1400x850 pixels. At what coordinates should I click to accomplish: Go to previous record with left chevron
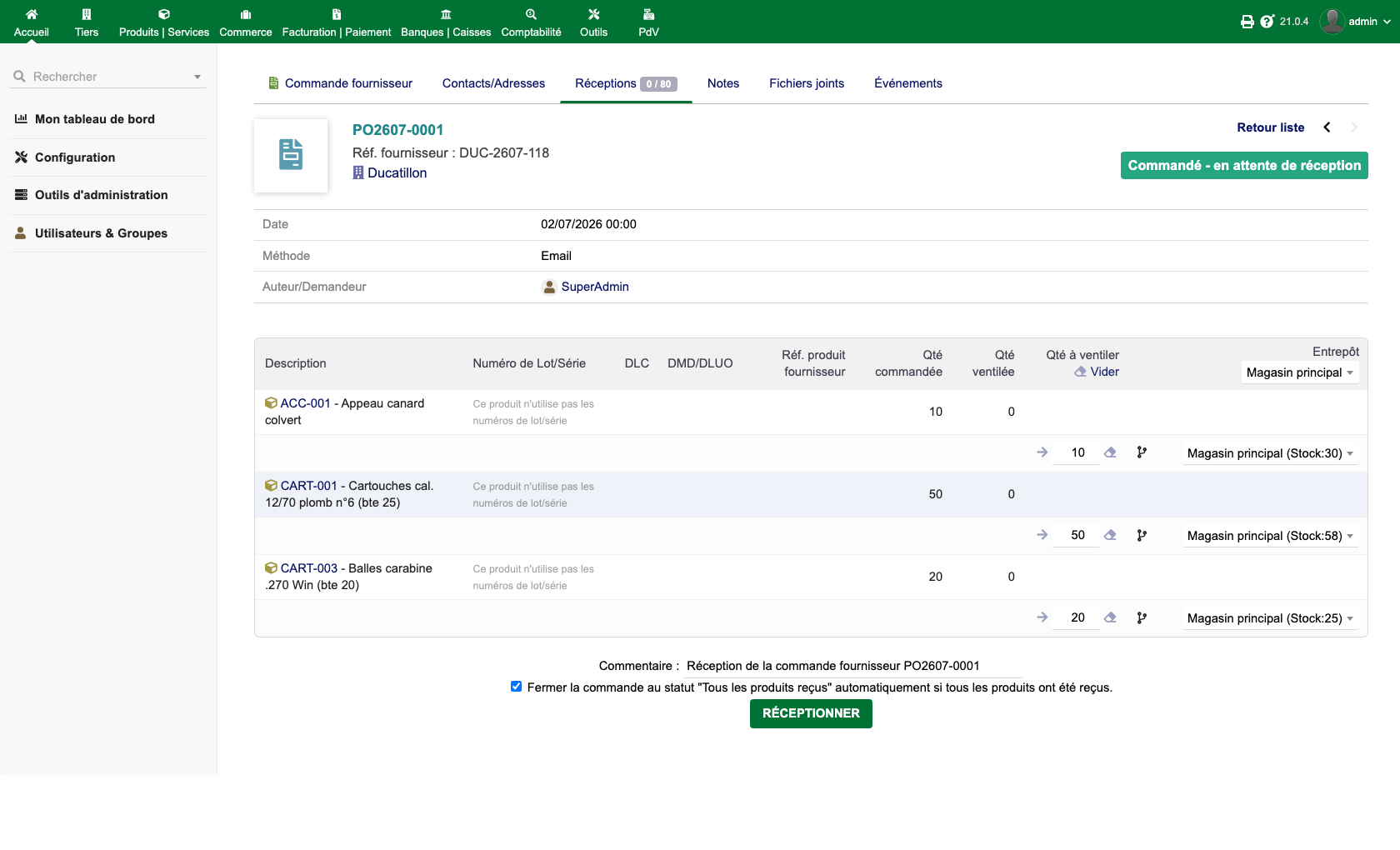point(1327,127)
